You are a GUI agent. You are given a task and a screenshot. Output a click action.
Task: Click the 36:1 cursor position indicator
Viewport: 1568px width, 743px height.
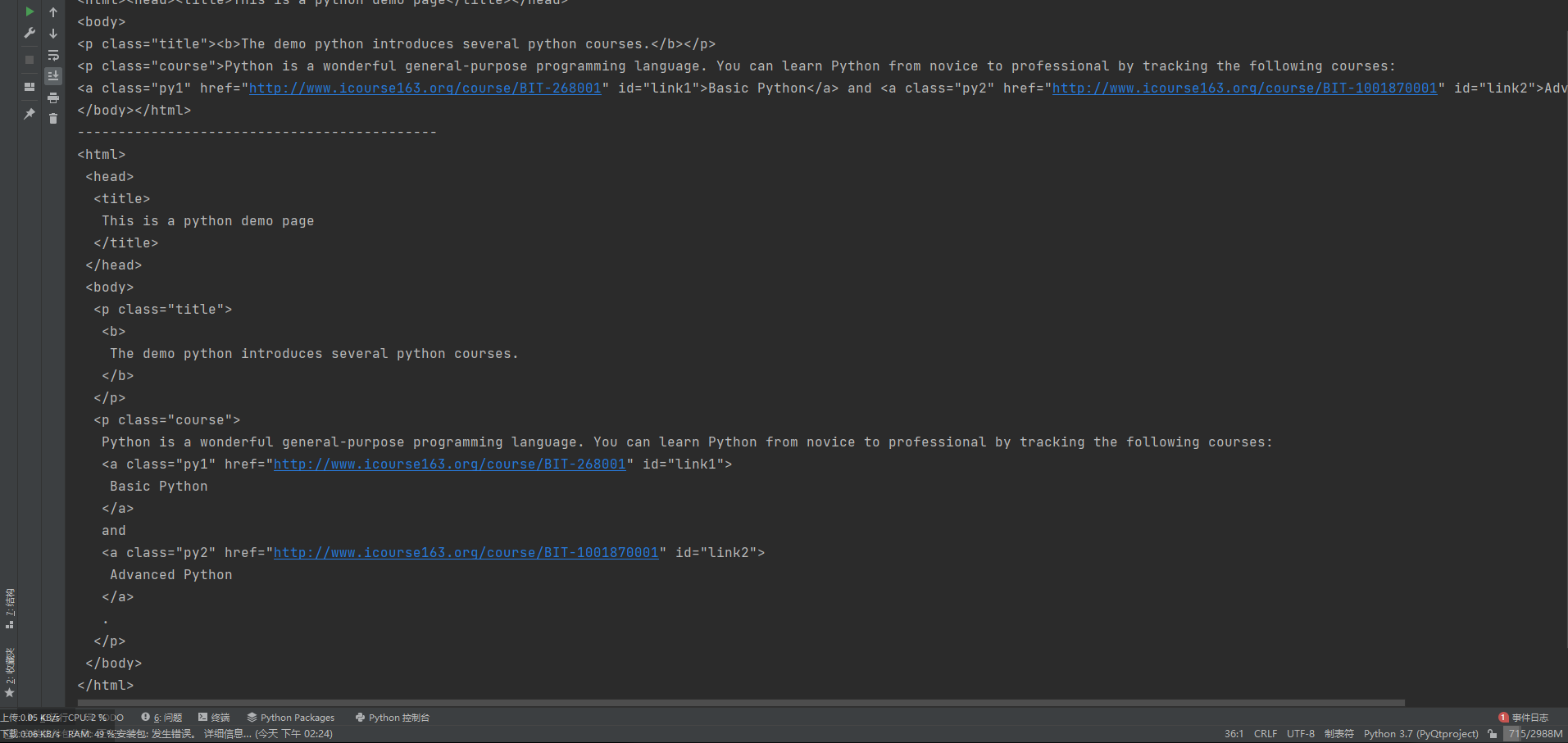pos(1234,734)
